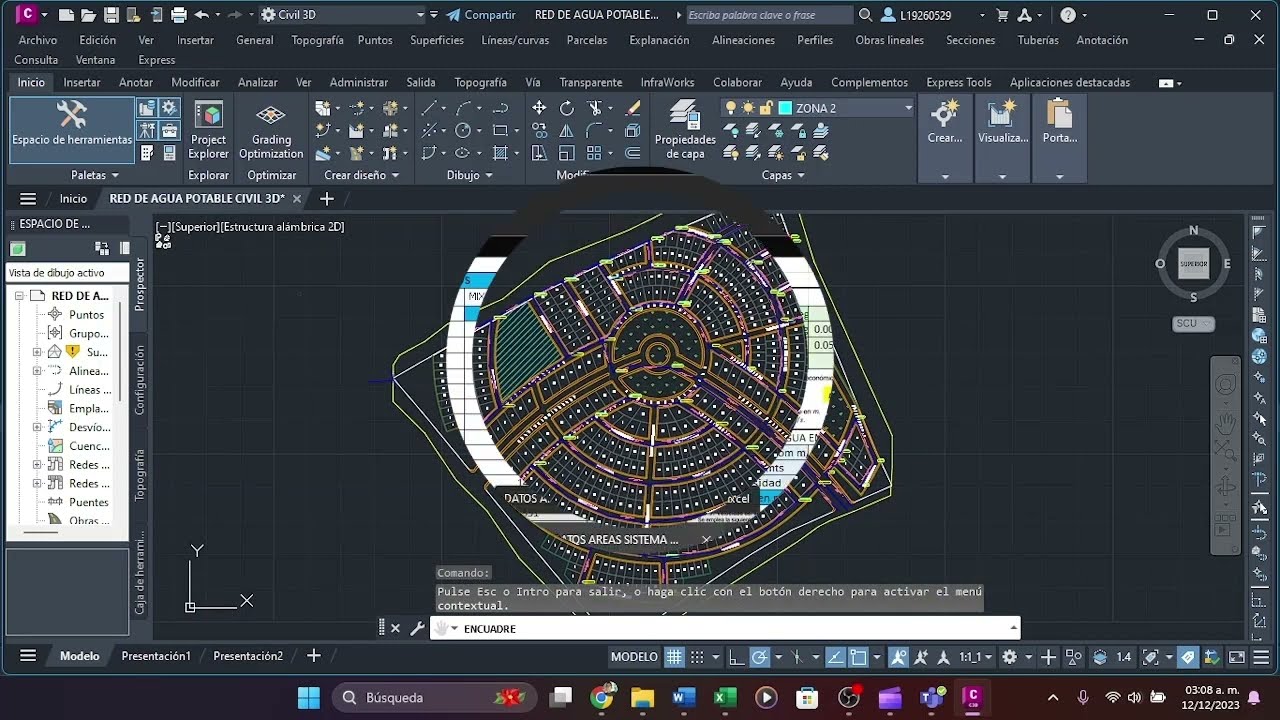Click the keyword search box in title bar
1280x720 pixels.
[769, 15]
